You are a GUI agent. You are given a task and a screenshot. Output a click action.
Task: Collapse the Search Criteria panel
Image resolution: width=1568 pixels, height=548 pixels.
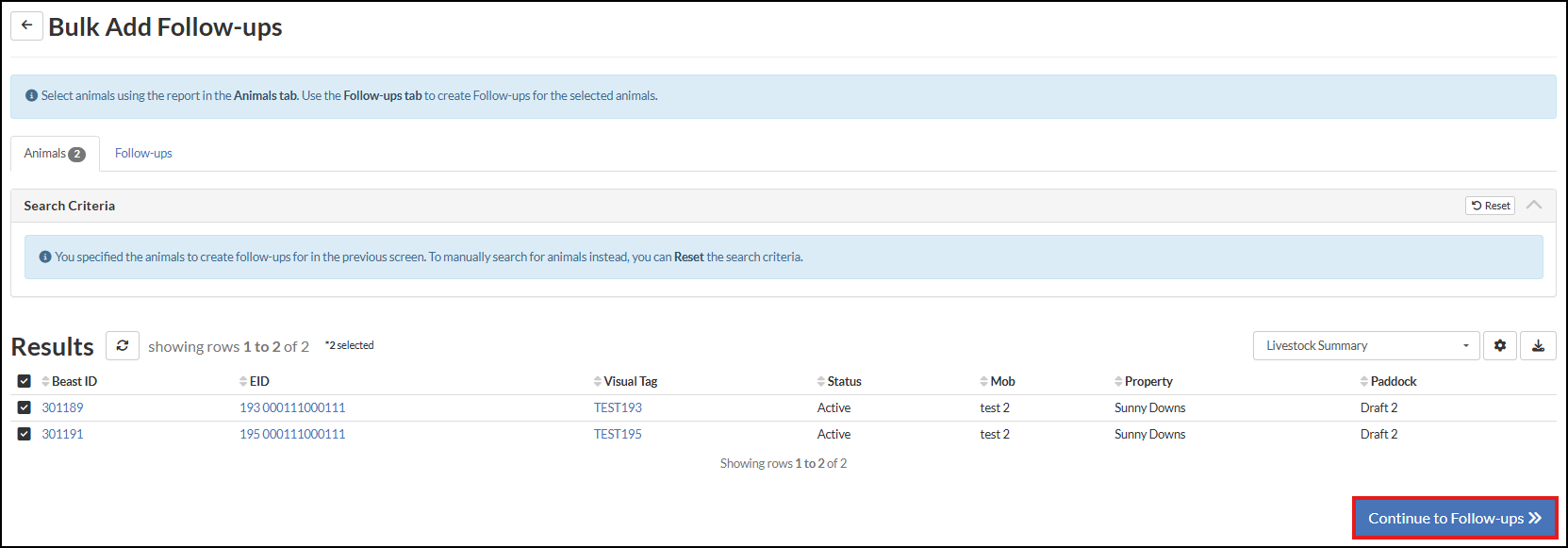1534,206
